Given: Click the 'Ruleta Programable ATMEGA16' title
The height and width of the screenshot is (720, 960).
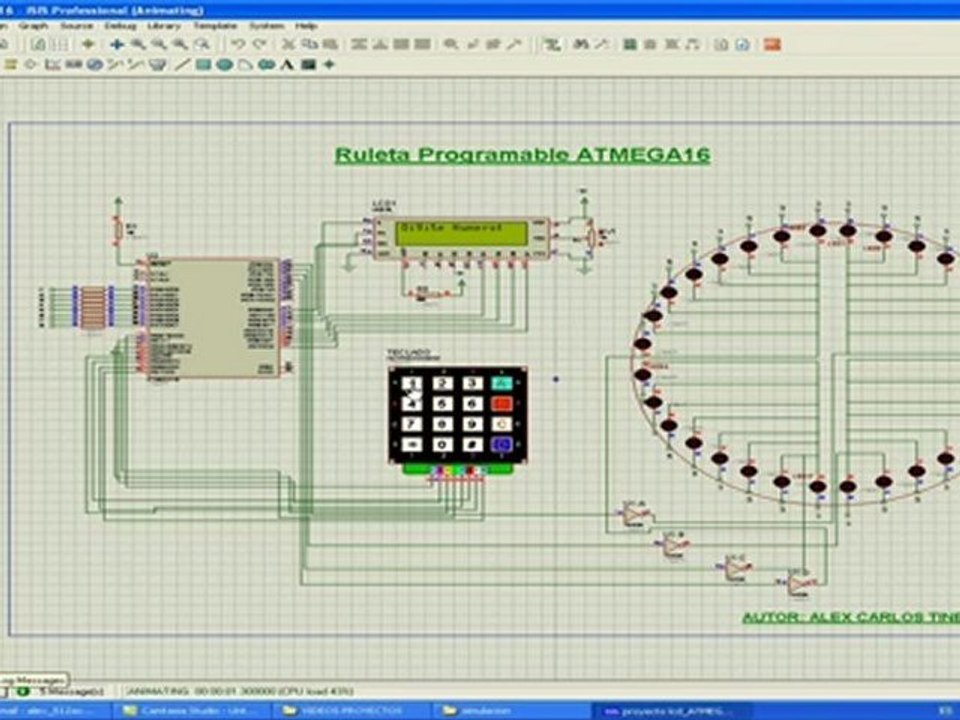Looking at the screenshot, I should (522, 154).
